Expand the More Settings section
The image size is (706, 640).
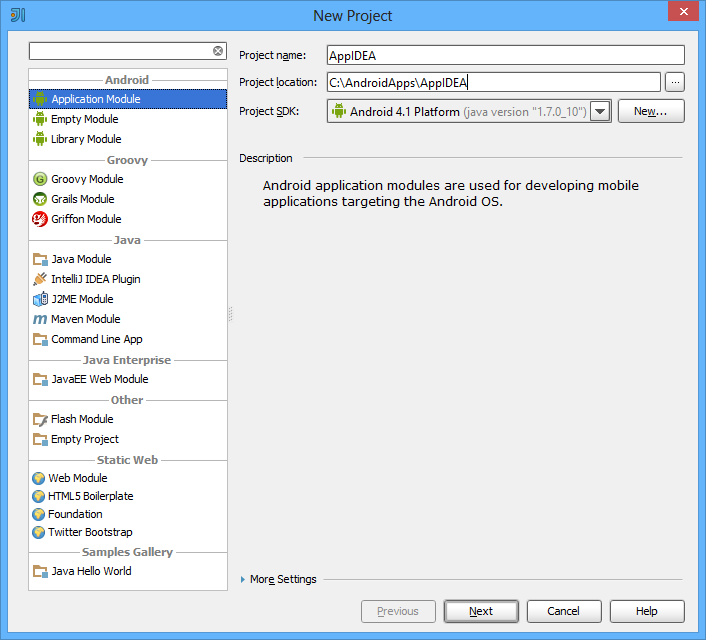pos(243,579)
